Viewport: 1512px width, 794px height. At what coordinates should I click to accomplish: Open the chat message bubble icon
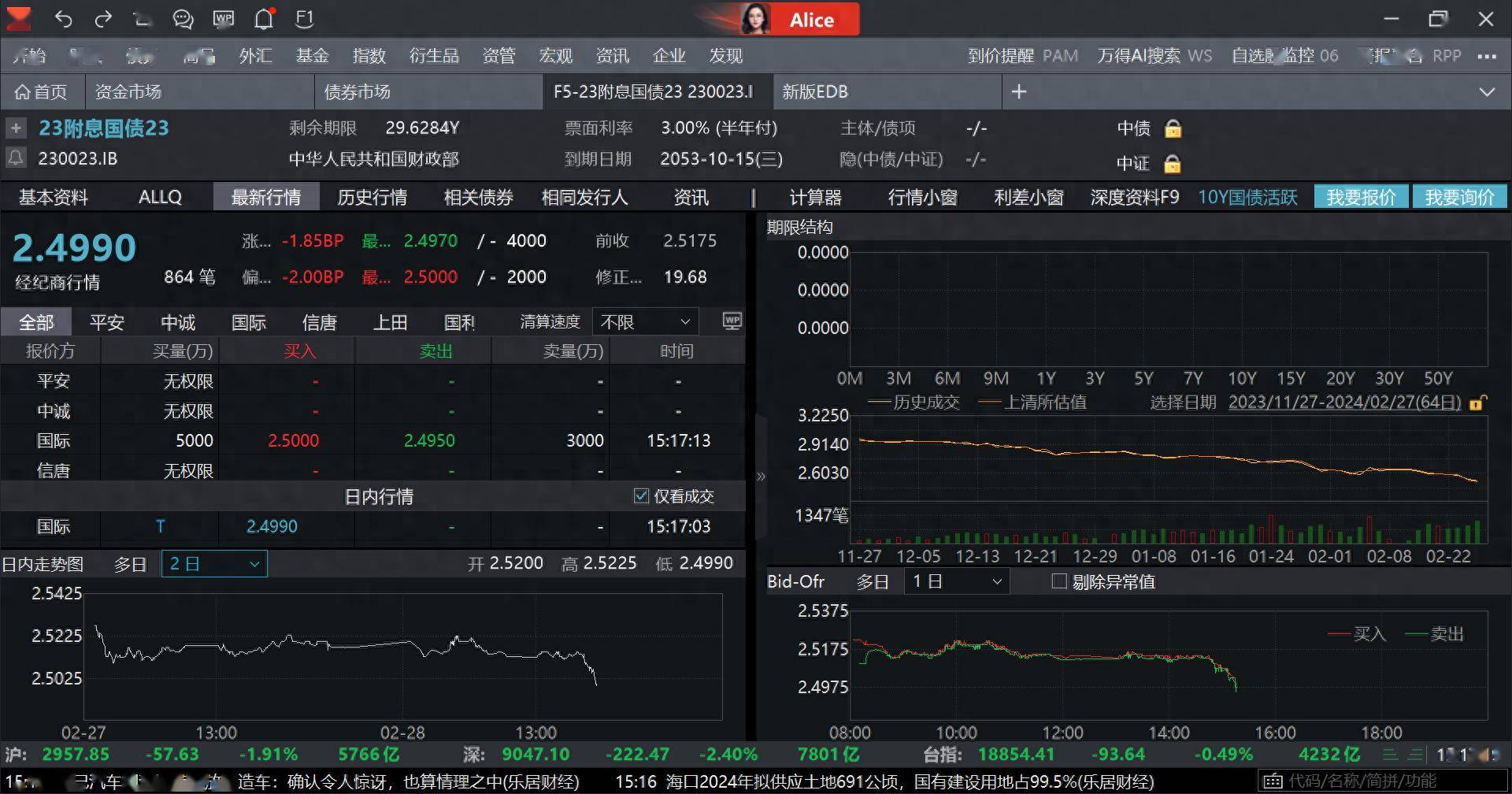click(x=183, y=19)
